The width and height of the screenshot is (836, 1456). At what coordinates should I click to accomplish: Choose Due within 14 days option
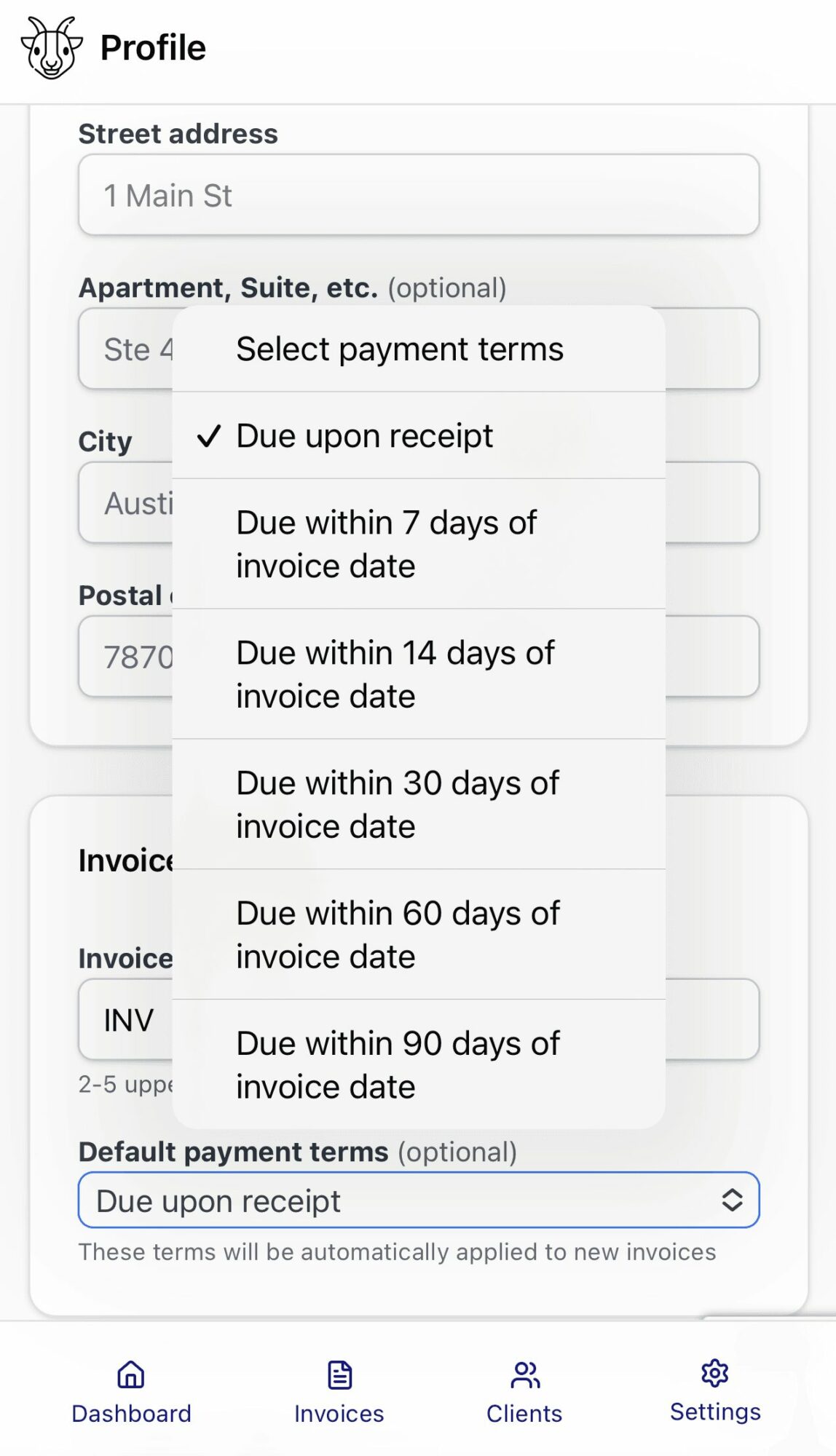pyautogui.click(x=419, y=674)
